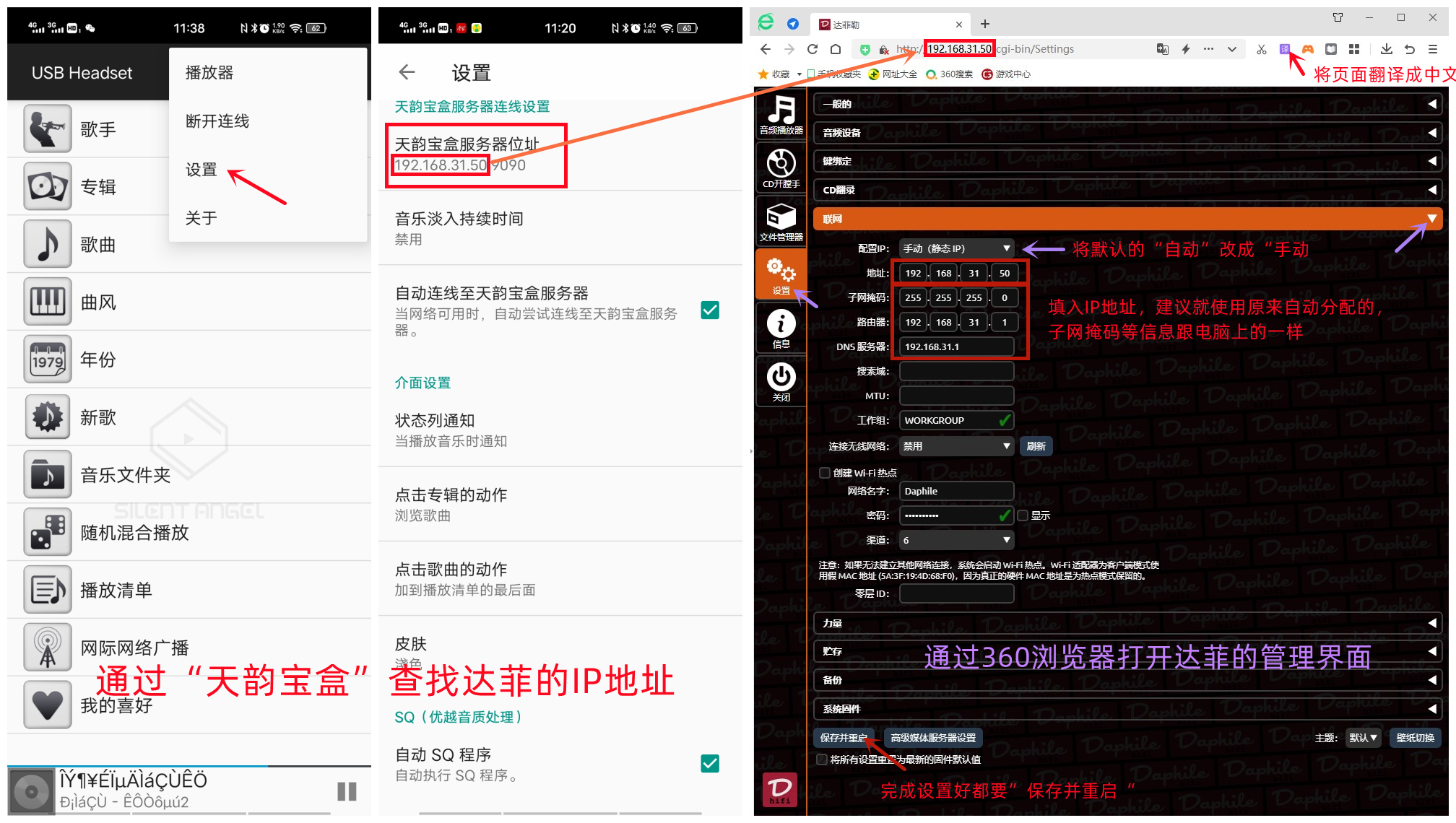
Task: Open the 配置IP 手动 dropdown
Action: click(x=955, y=248)
